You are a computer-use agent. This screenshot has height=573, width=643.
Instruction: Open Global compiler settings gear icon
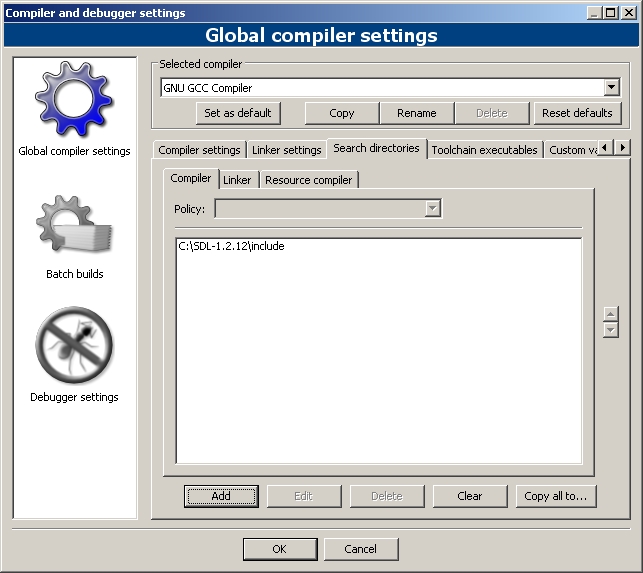74,99
